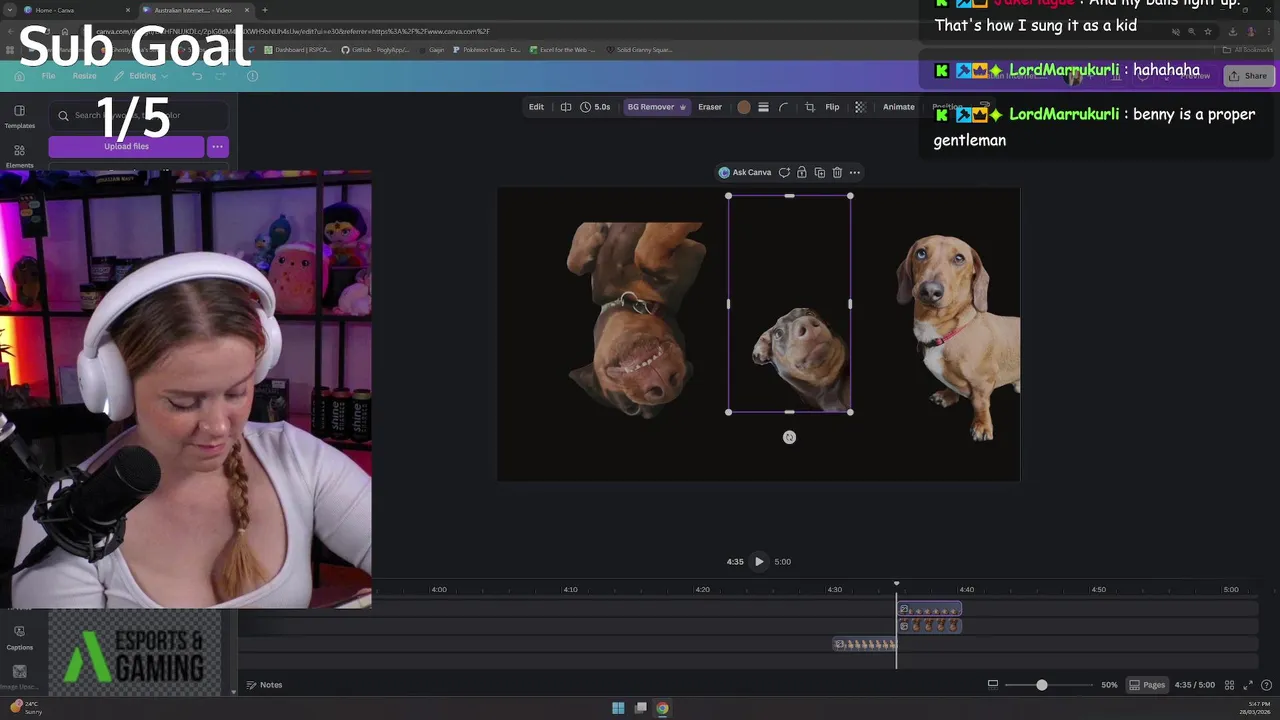
Task: Toggle the lock icon on the selected image
Action: pyautogui.click(x=801, y=172)
